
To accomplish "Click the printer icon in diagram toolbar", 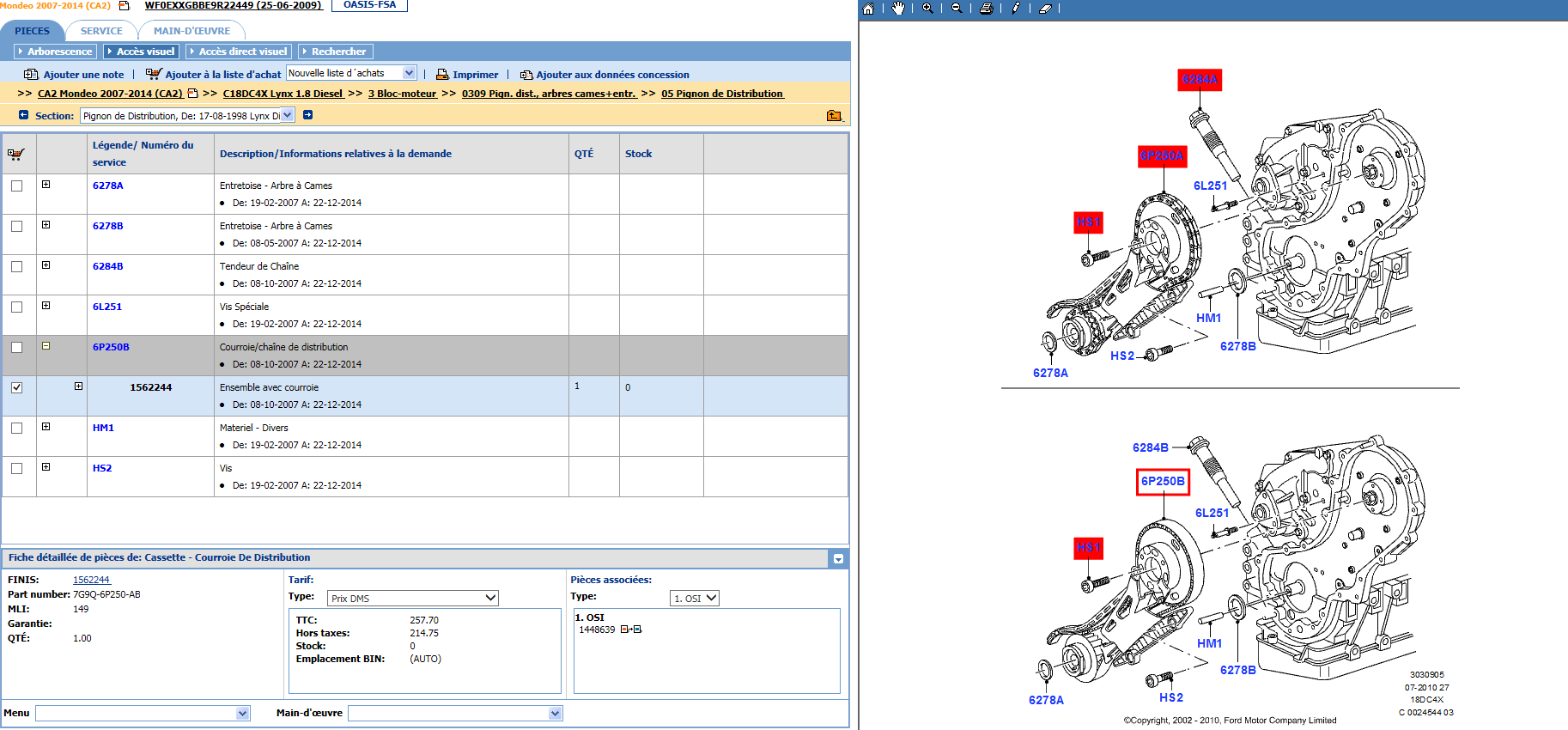I will point(986,9).
